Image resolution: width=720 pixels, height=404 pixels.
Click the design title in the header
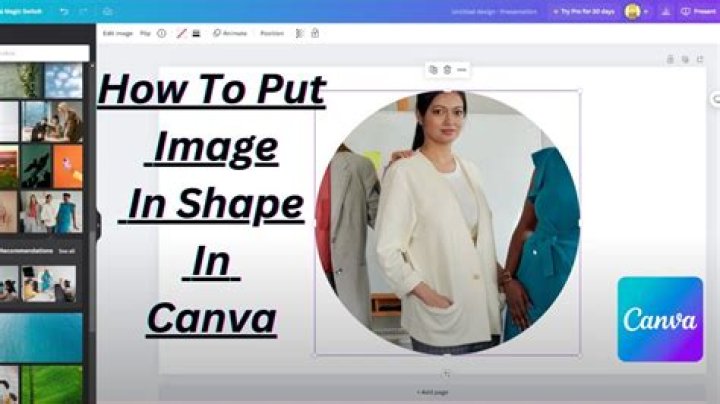494,11
